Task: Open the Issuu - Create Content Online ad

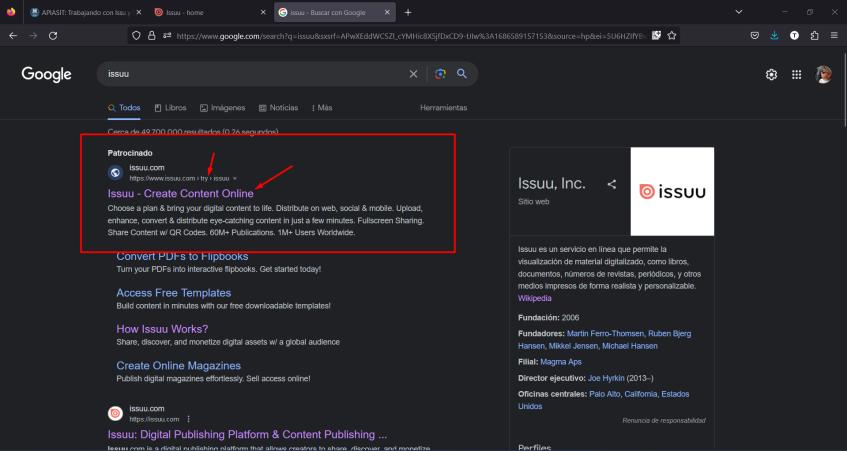Action: tap(180, 193)
